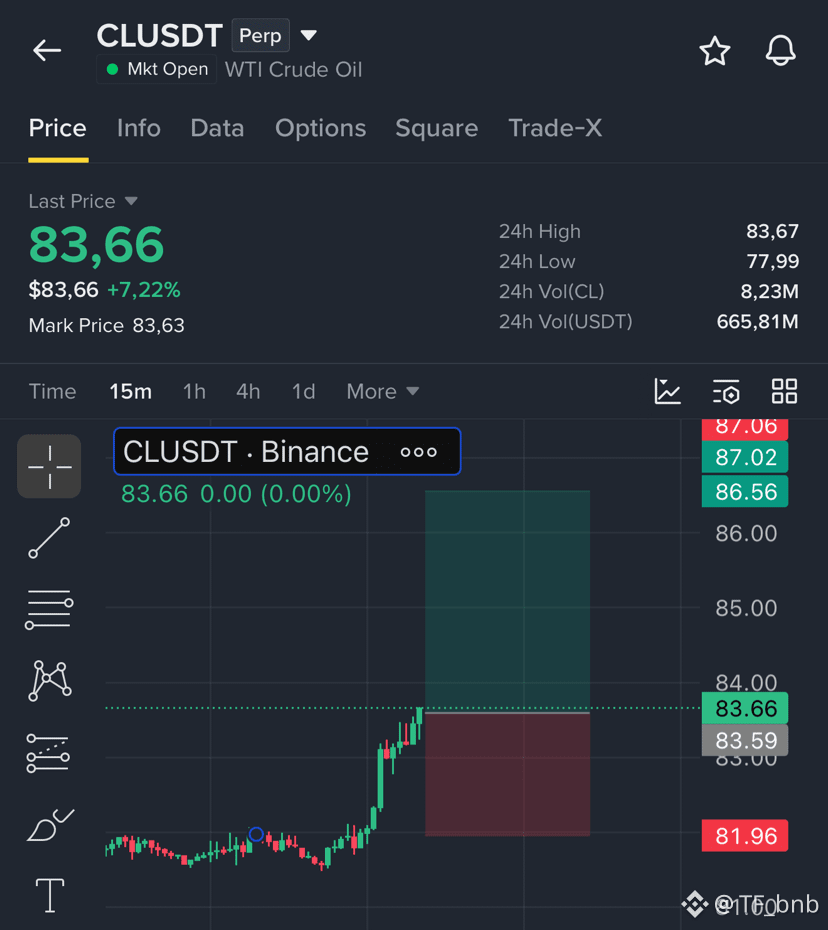
Task: Select the 1h timeframe
Action: click(x=194, y=391)
